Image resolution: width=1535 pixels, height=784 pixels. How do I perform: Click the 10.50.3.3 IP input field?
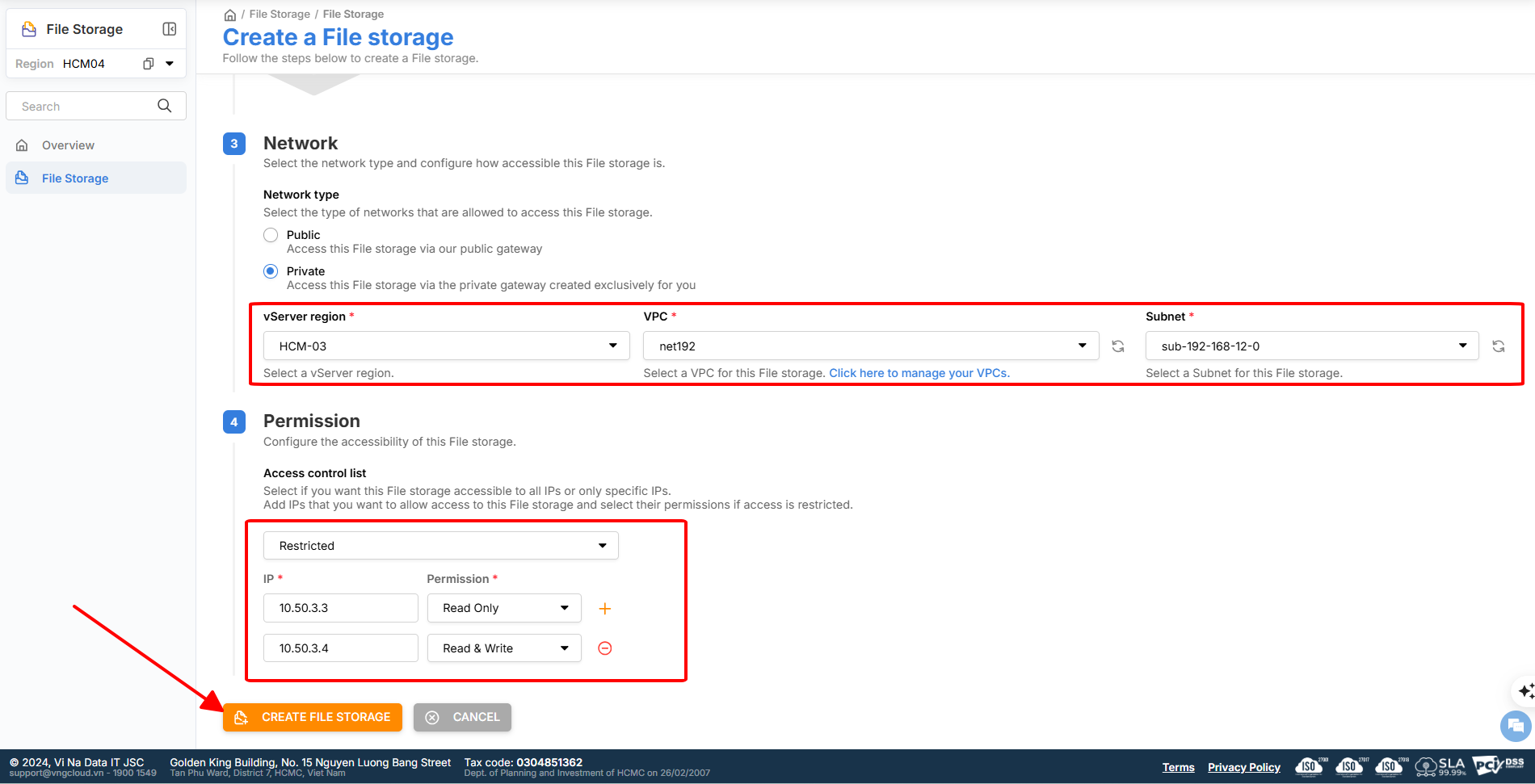click(x=340, y=608)
